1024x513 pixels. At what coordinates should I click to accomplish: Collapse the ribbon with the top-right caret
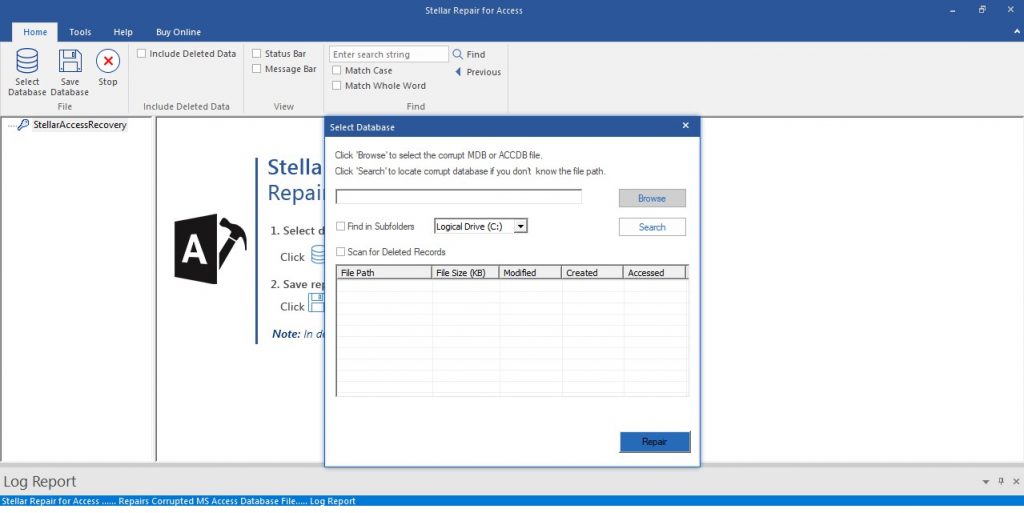click(1016, 32)
